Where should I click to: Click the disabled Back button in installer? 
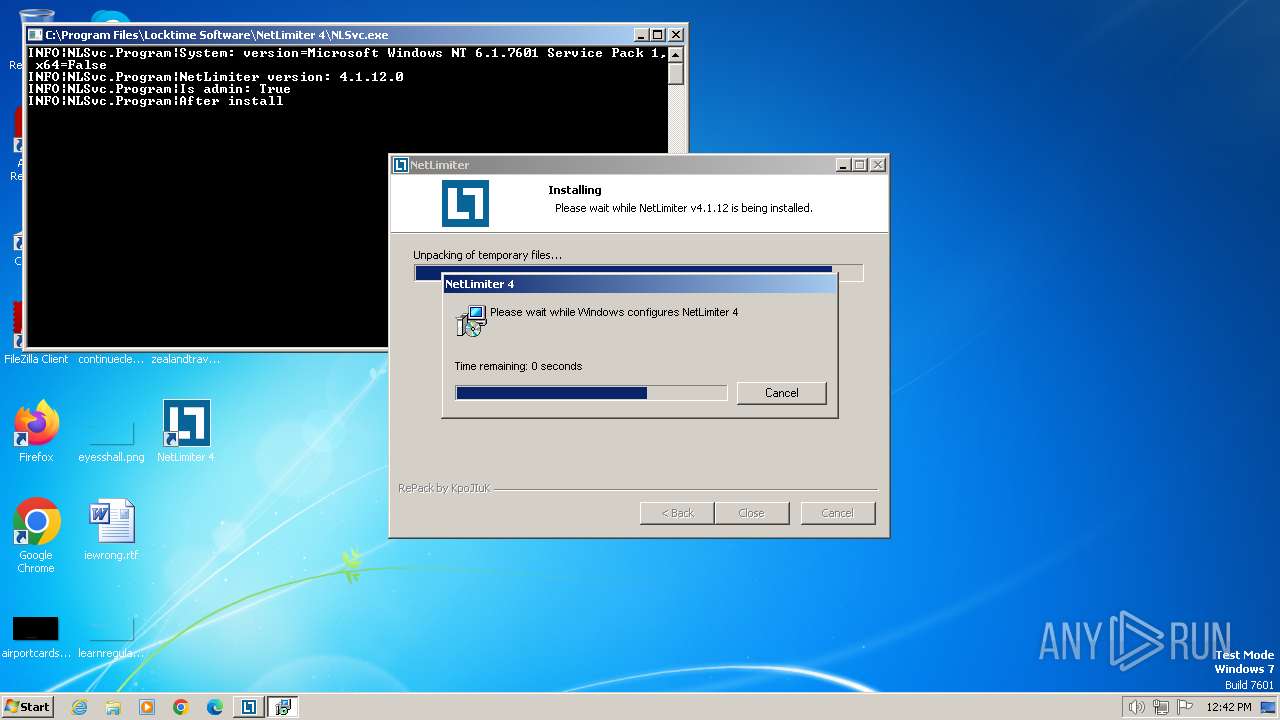677,513
